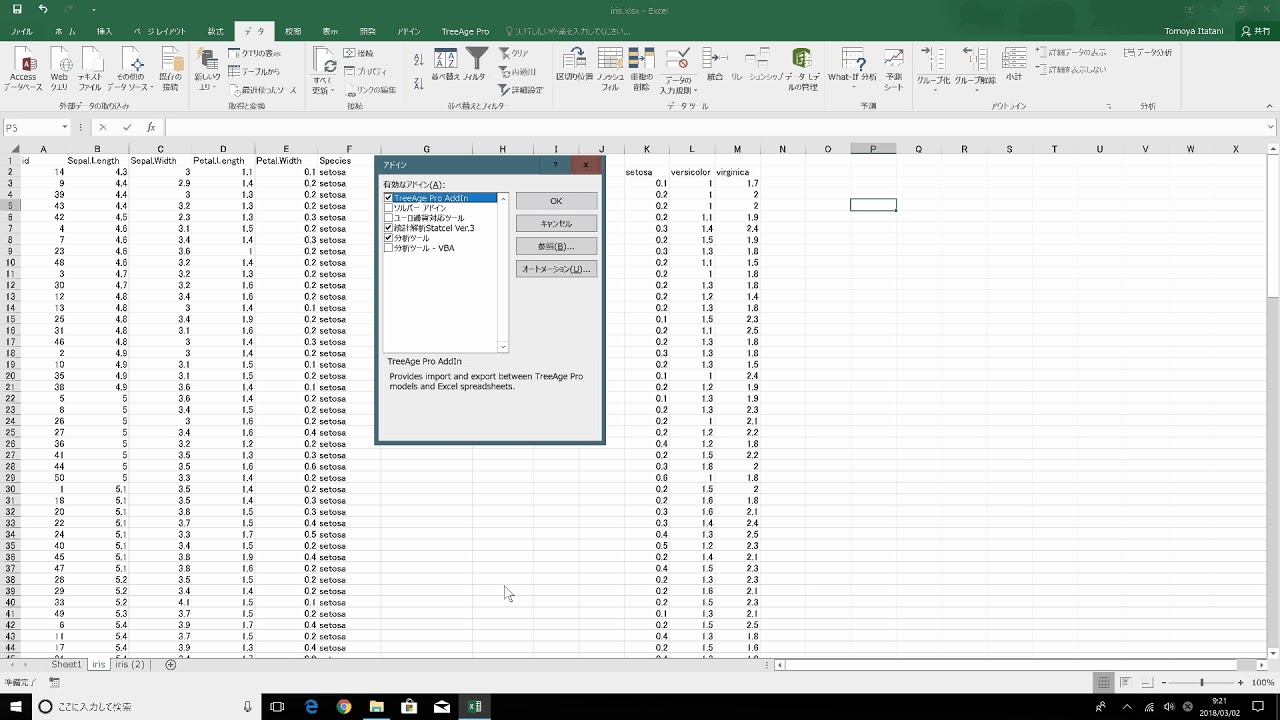The image size is (1280, 720).
Task: Open recently used sources (最近使ったソース)
Action: pyautogui.click(x=262, y=89)
